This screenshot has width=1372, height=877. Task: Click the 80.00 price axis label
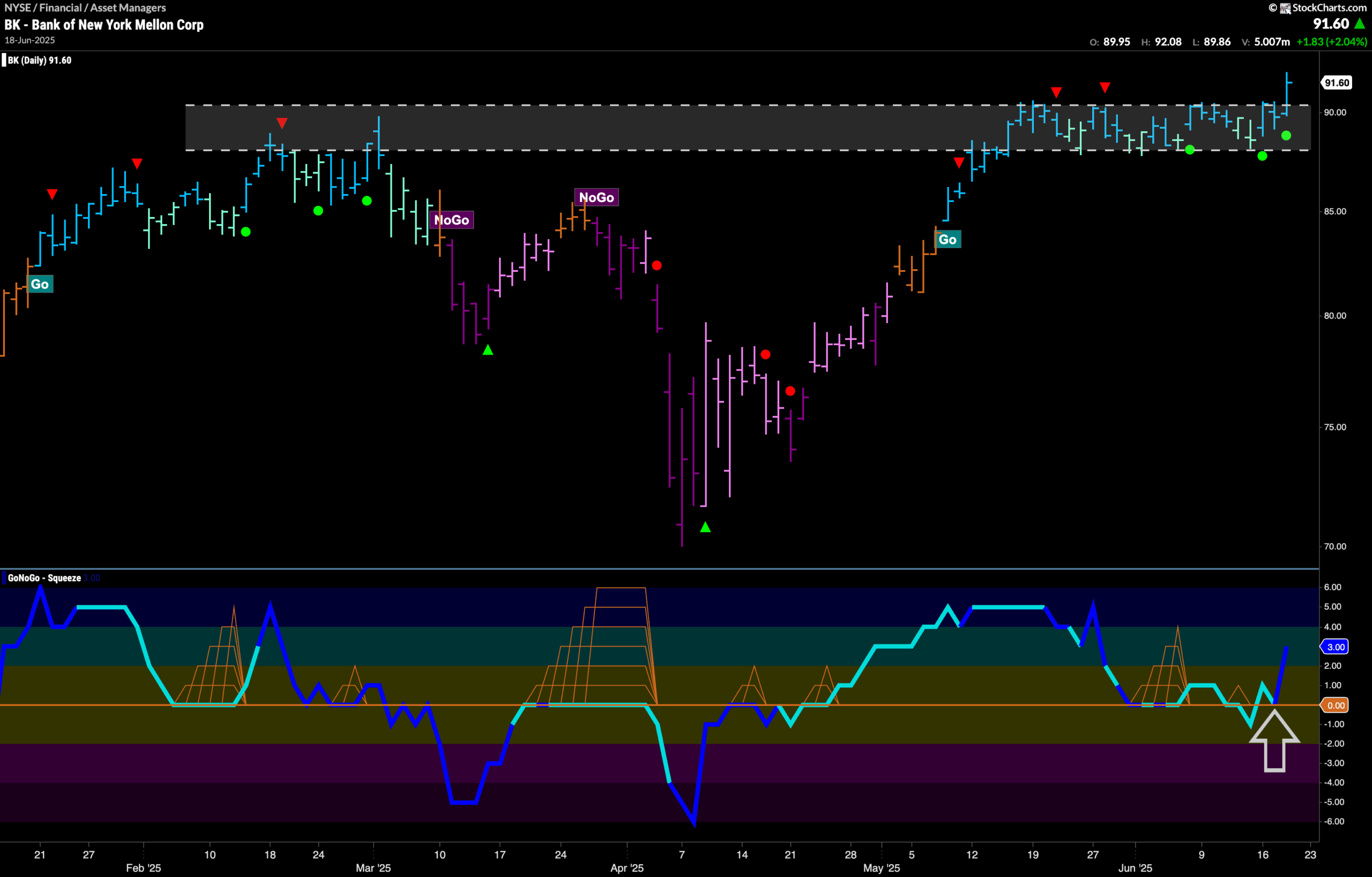tap(1335, 316)
